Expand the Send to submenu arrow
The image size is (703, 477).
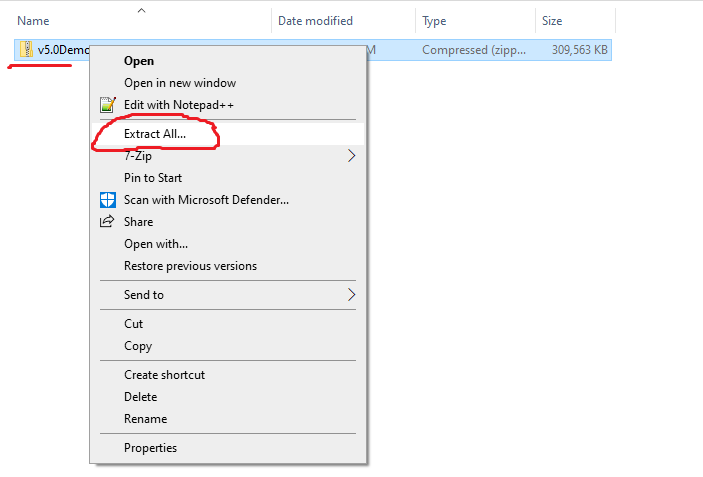coord(352,295)
